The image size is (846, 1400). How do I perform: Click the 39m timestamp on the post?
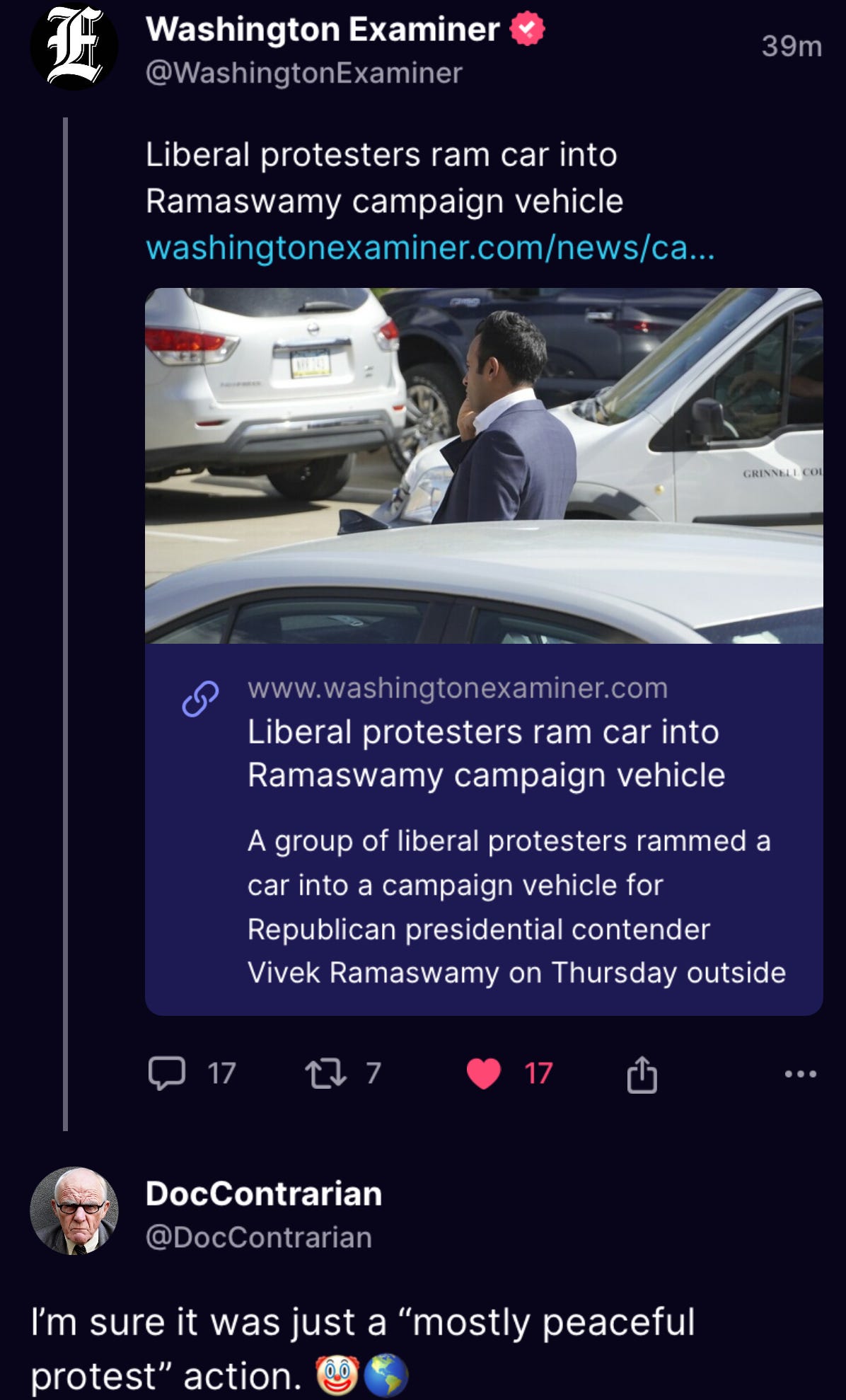[x=792, y=47]
